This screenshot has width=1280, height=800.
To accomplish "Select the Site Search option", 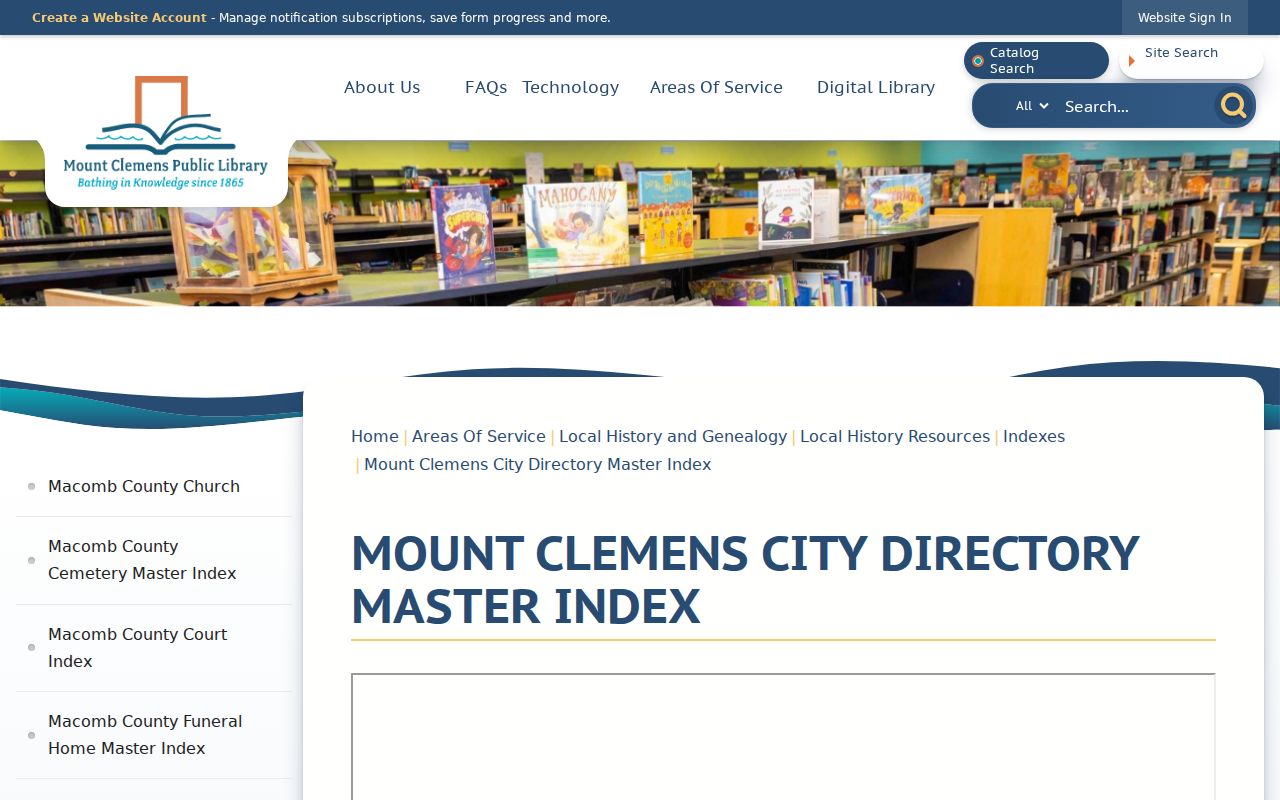I will 1191,60.
